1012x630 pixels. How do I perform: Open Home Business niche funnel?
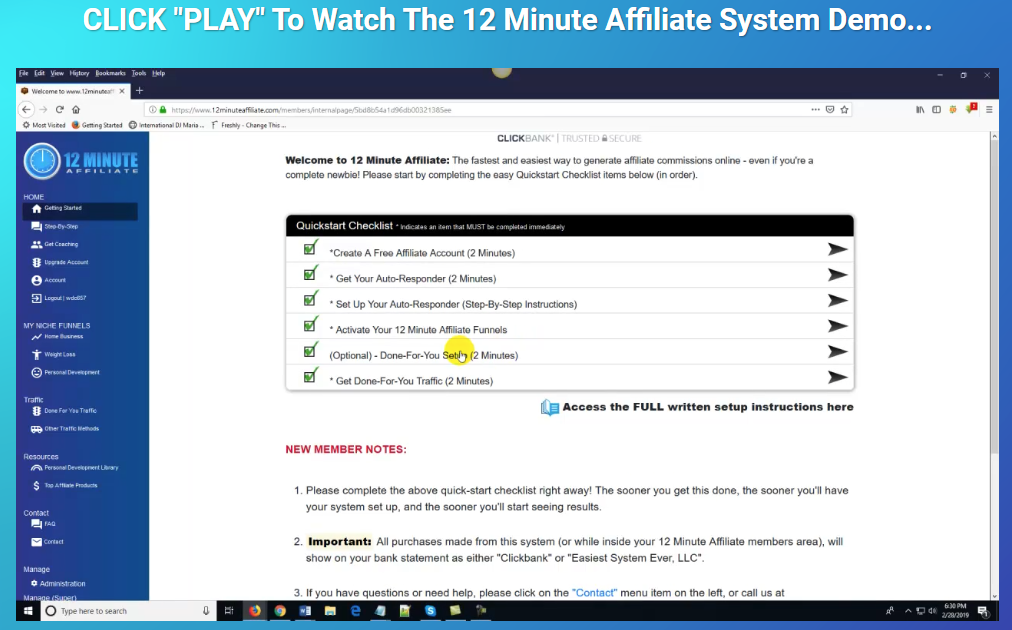pos(57,336)
